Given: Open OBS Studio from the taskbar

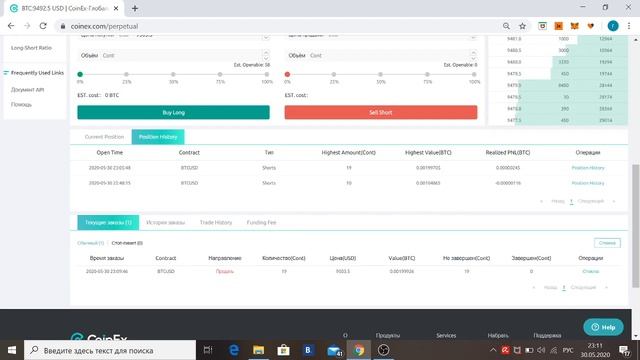Looking at the screenshot, I should 383,350.
